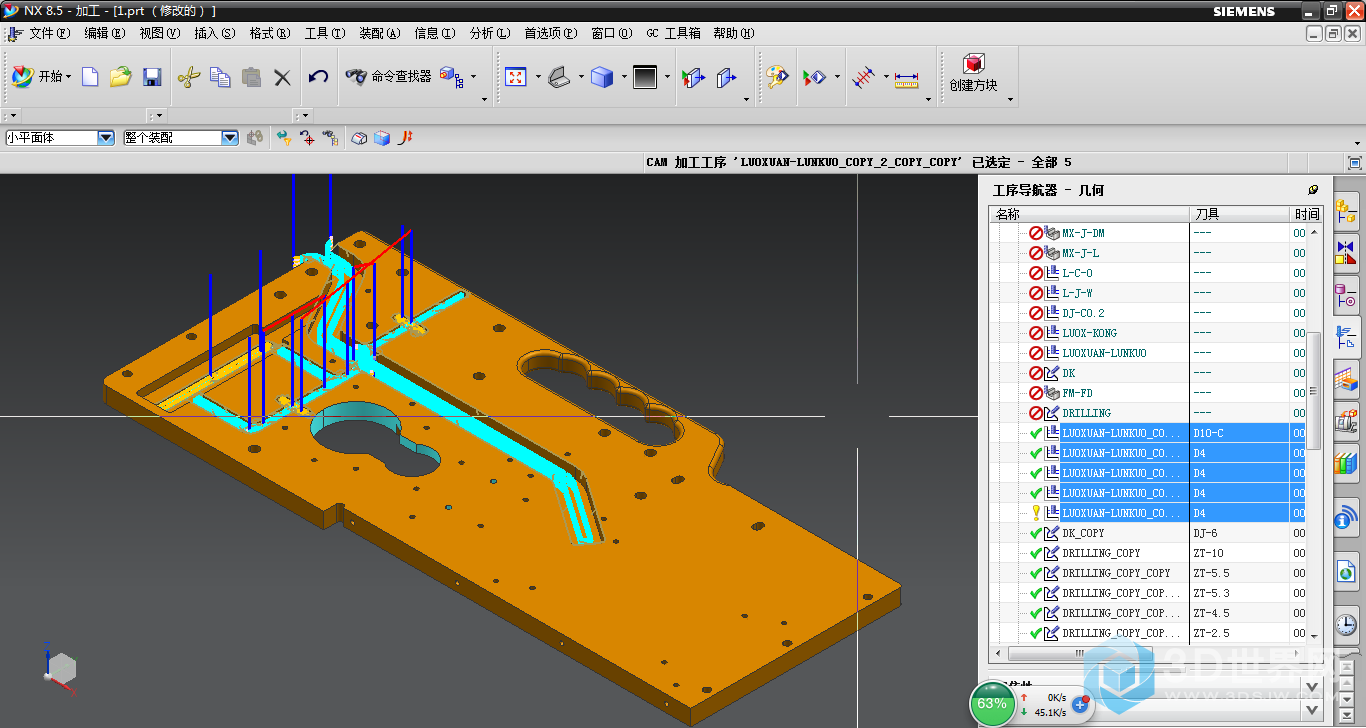The width and height of the screenshot is (1366, 728).
Task: Sort by the 刀具 column header
Action: (1240, 214)
